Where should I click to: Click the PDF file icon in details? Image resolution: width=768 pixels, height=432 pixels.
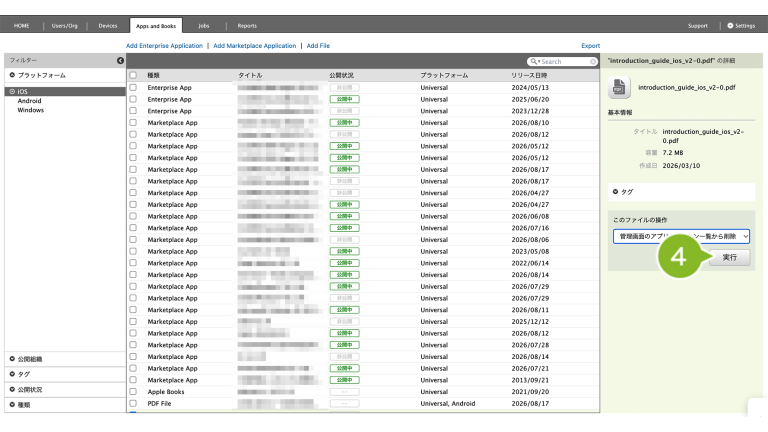coord(619,88)
